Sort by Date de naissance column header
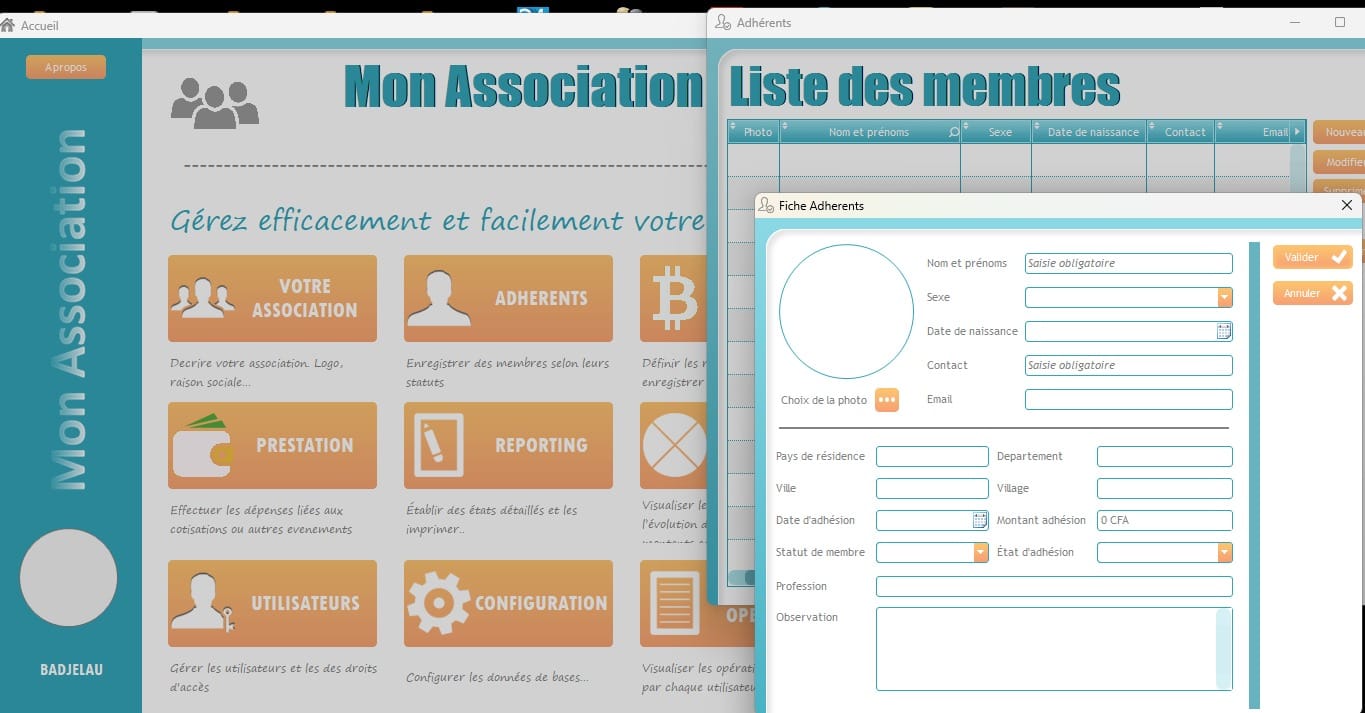Image resolution: width=1365 pixels, height=713 pixels. [1089, 132]
